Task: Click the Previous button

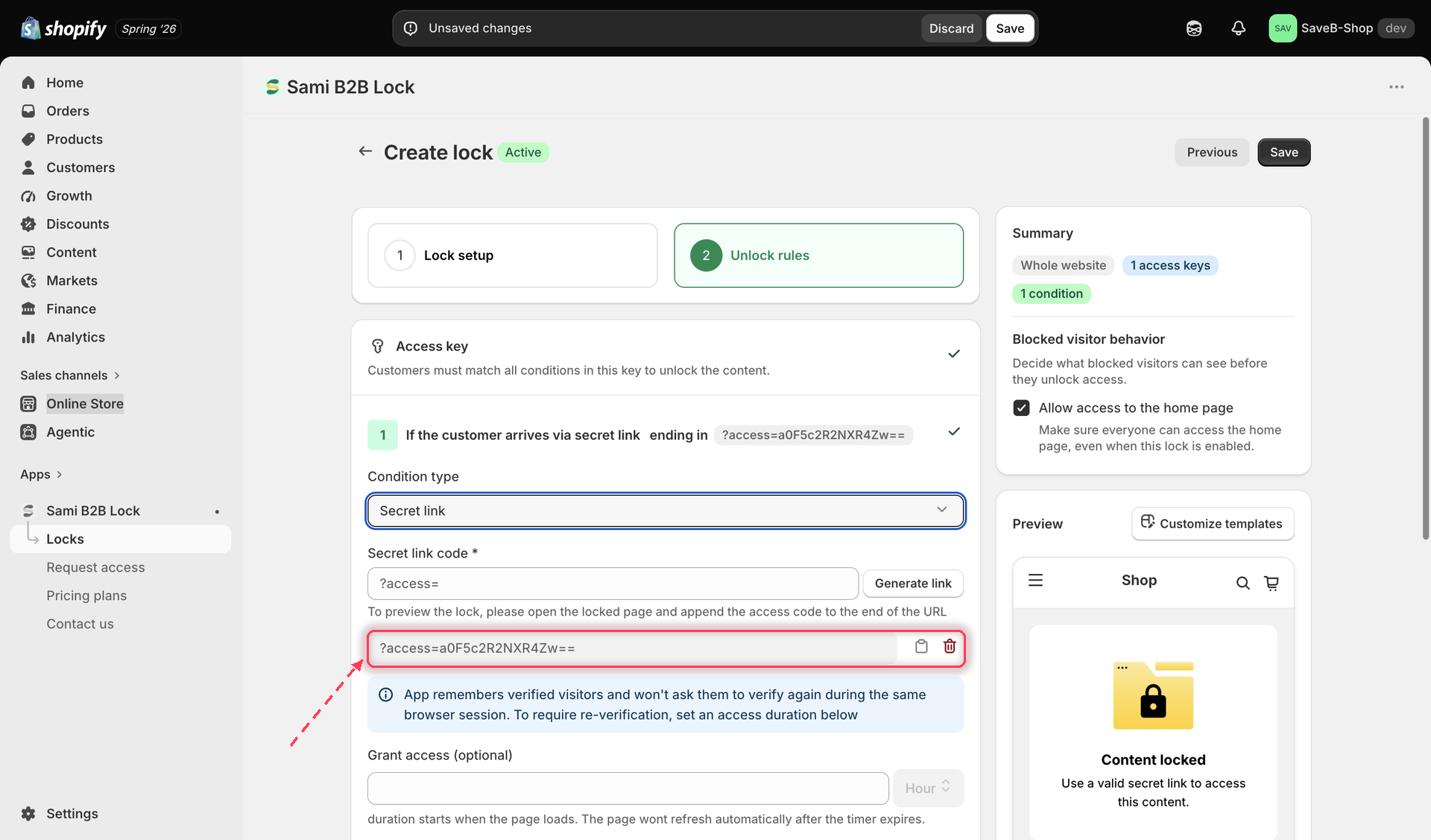Action: point(1212,153)
